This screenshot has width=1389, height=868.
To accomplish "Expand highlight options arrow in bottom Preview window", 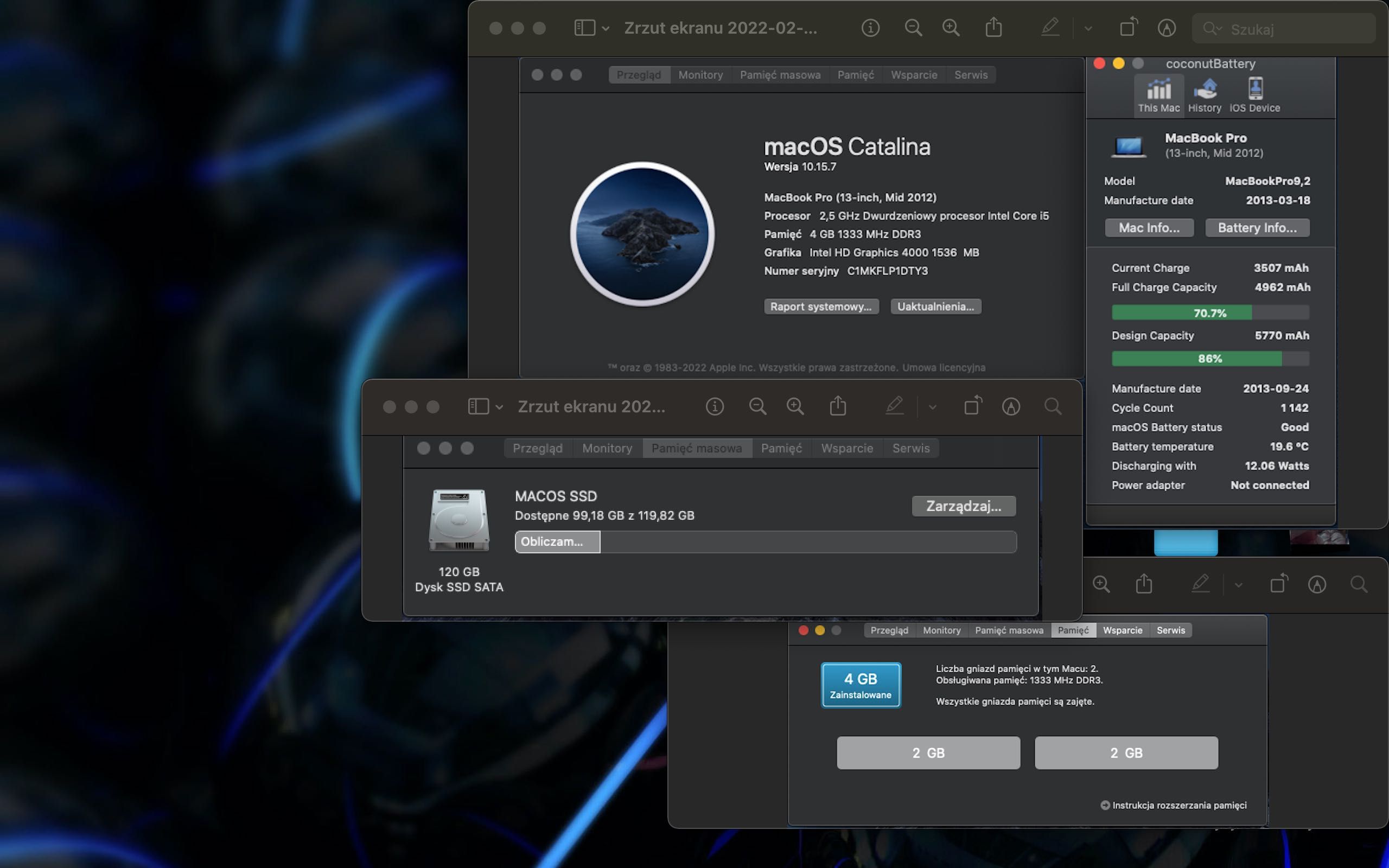I will (x=1238, y=585).
